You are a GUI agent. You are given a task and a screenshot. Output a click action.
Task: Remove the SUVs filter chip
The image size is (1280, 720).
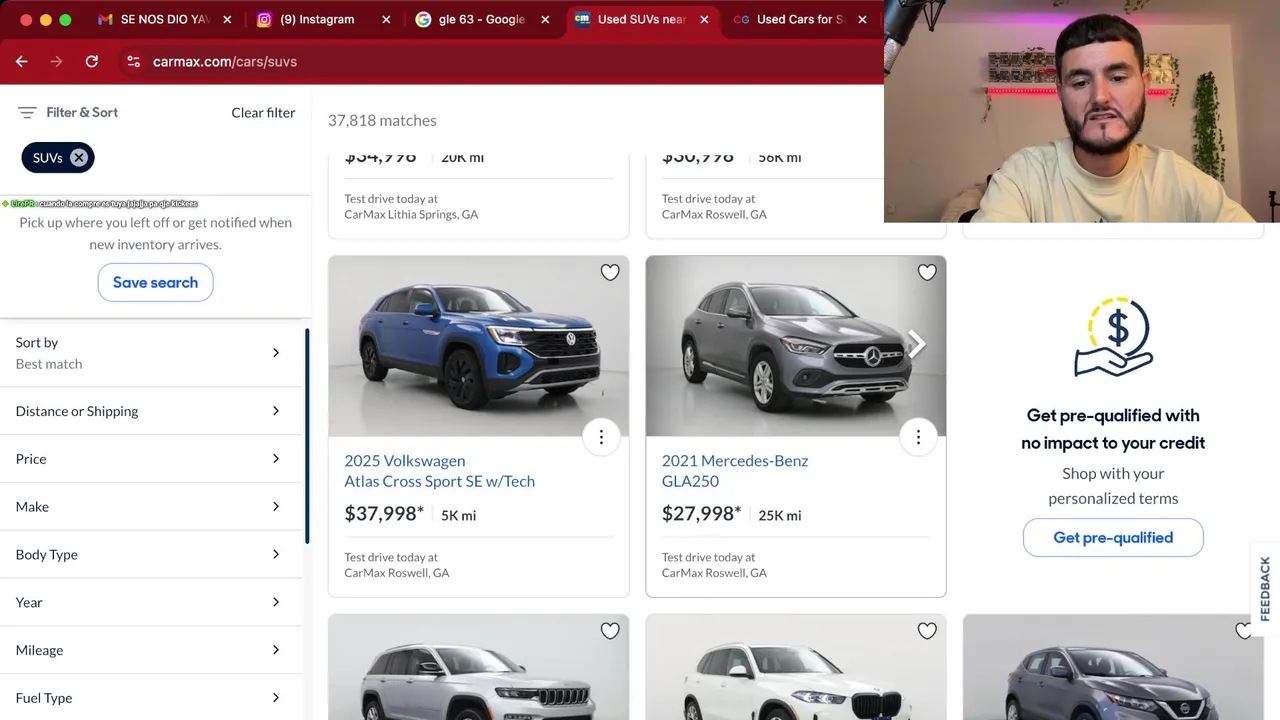point(79,157)
